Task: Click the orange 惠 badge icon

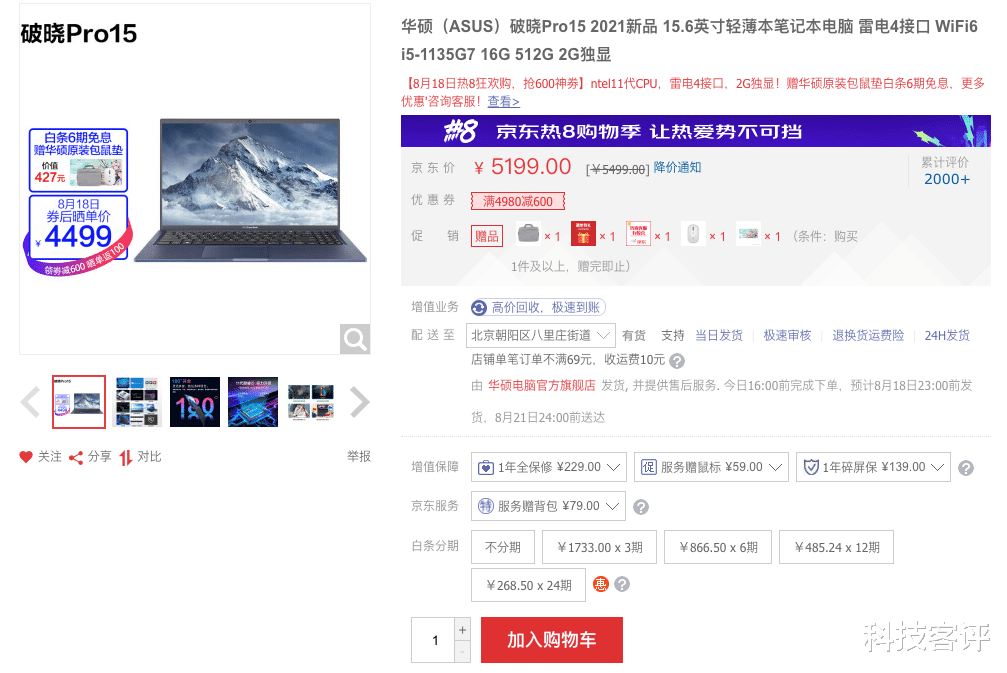Action: click(x=600, y=584)
